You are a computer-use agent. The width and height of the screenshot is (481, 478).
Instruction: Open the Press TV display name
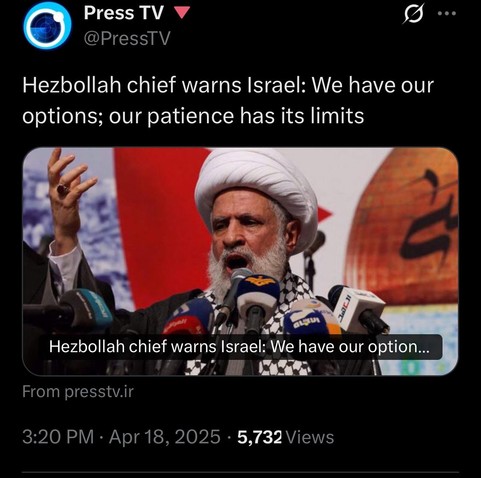[x=124, y=13]
